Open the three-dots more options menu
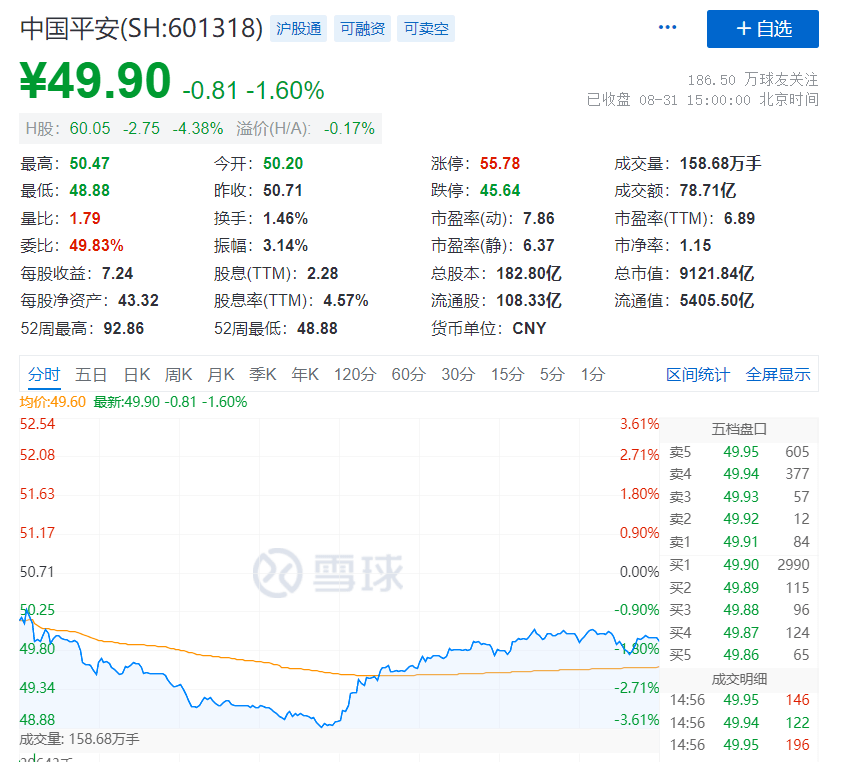 click(x=667, y=28)
